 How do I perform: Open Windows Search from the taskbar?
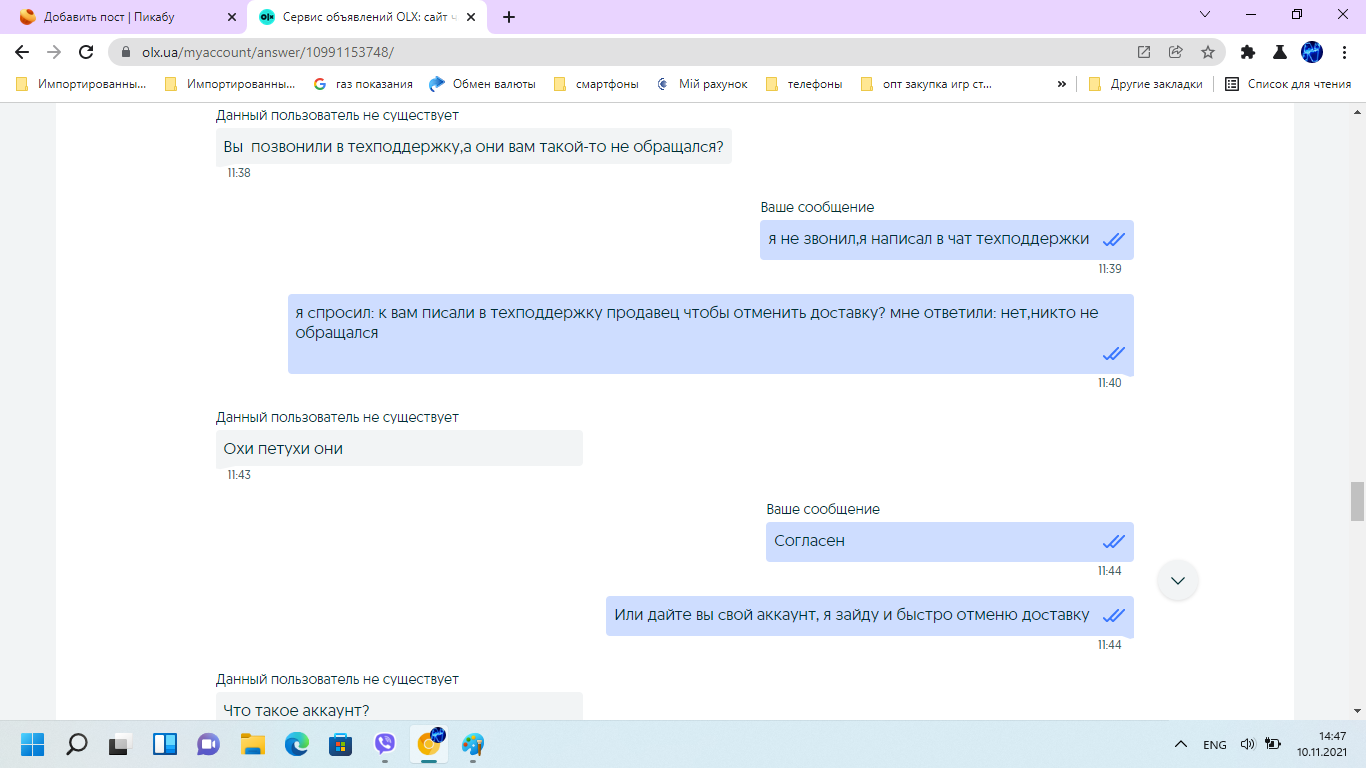coord(77,744)
